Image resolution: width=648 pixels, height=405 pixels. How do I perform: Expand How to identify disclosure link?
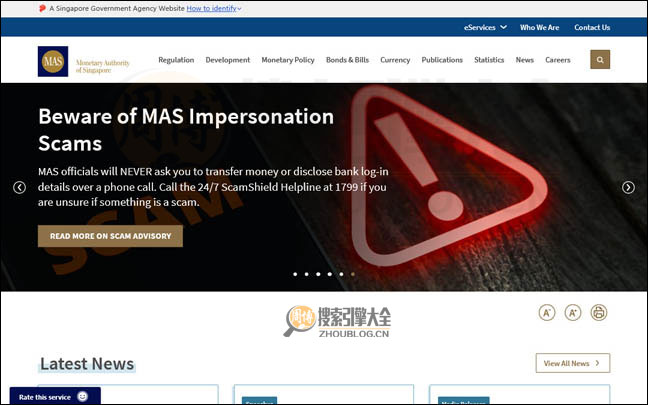tap(214, 8)
